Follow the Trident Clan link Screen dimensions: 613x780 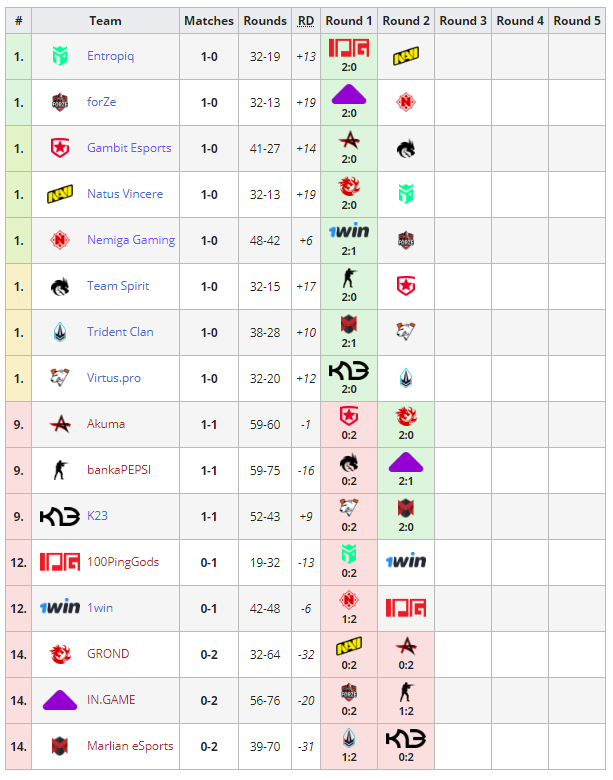[x=120, y=332]
